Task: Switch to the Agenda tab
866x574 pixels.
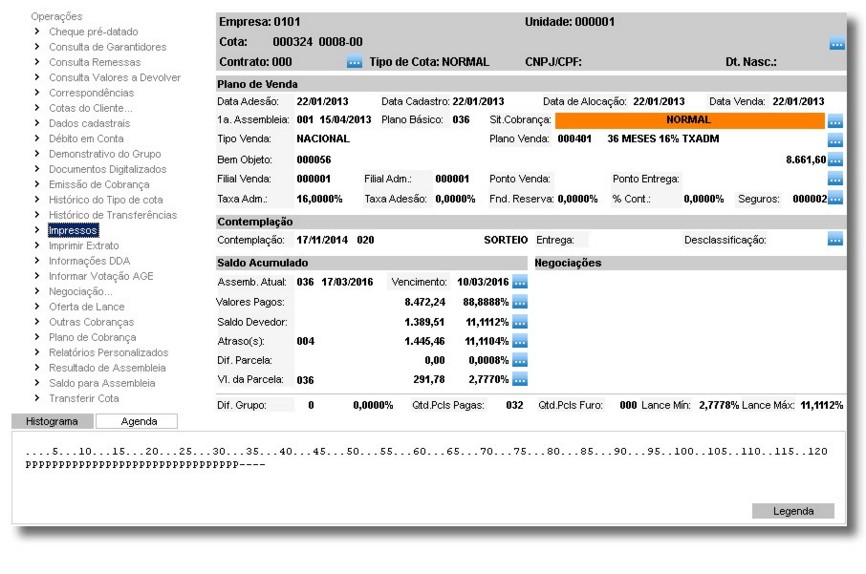Action: (x=137, y=421)
